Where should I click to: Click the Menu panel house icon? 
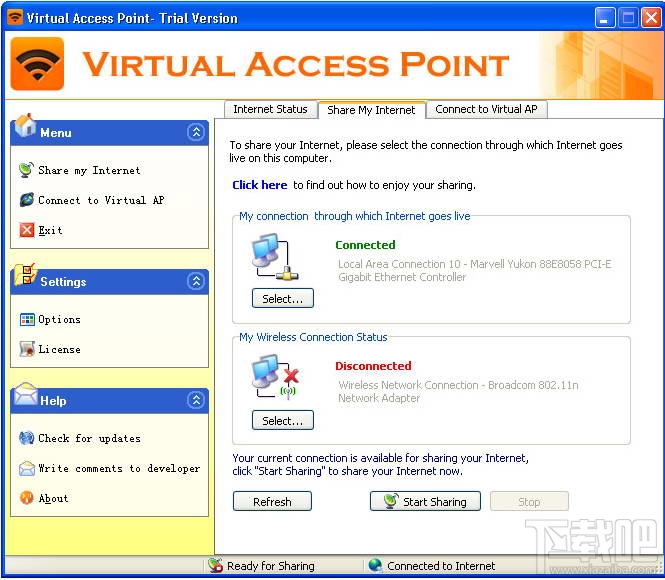point(25,125)
